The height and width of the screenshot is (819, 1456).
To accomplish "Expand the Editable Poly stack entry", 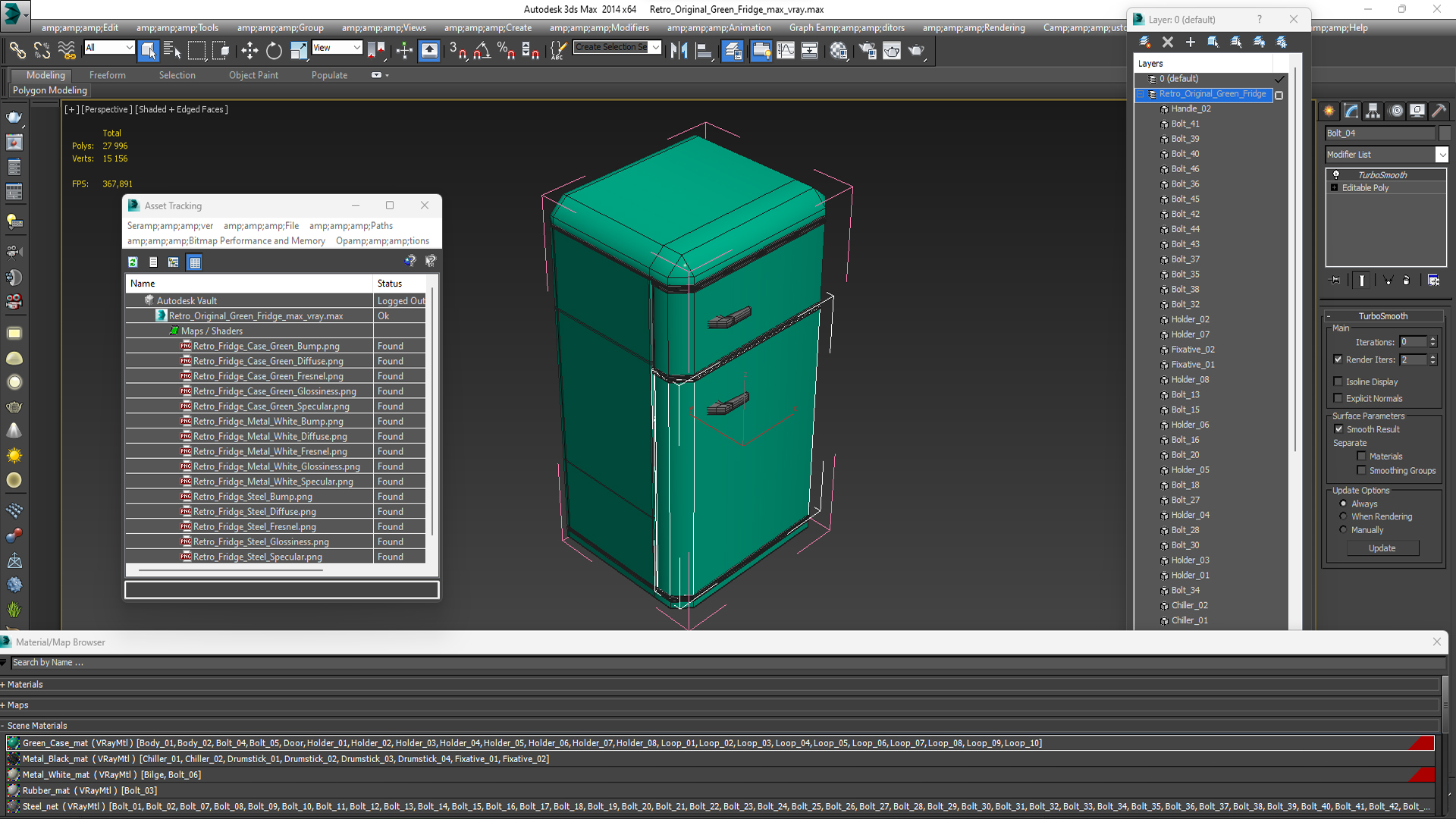I will point(1334,187).
